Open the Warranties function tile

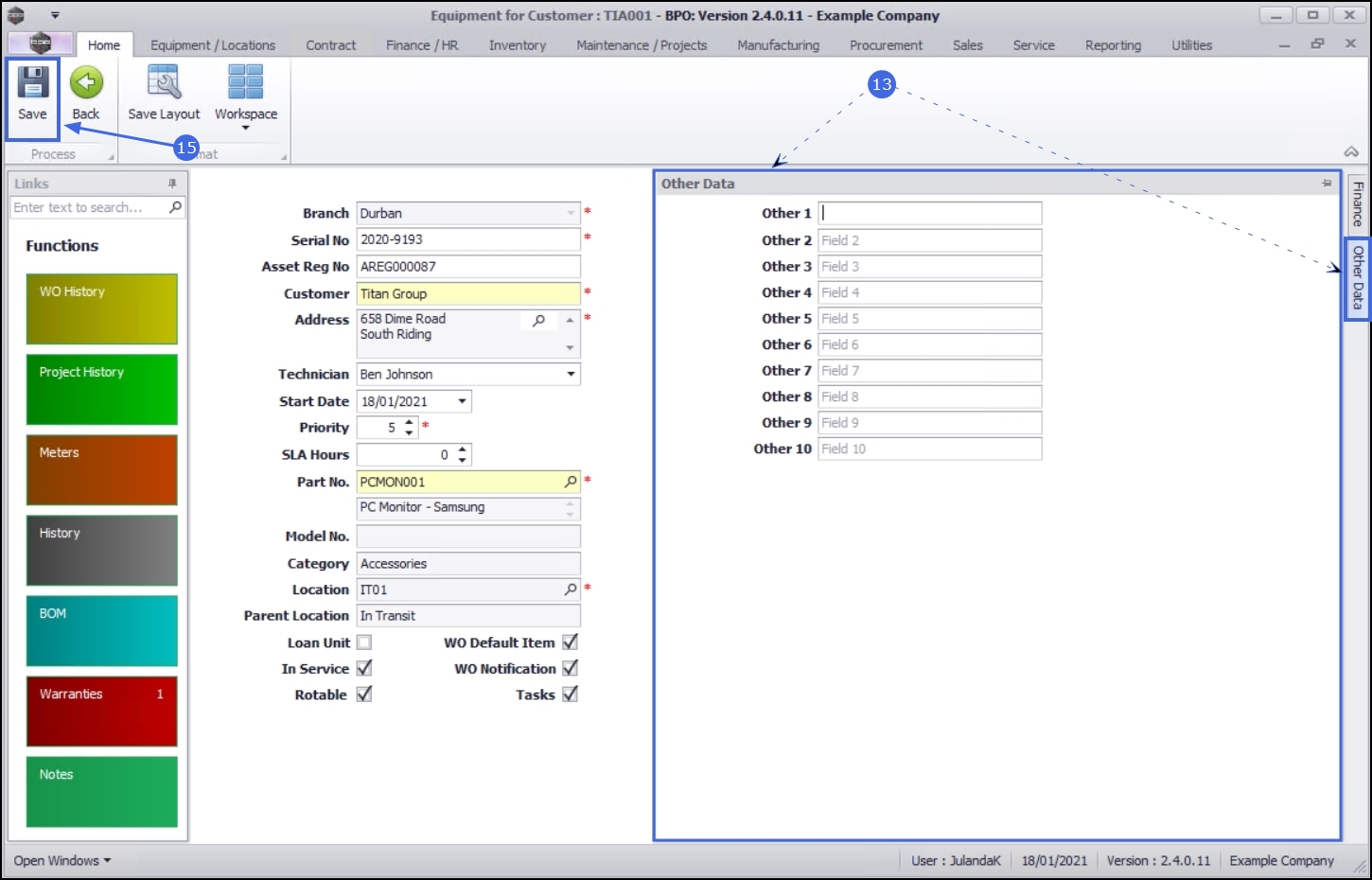pyautogui.click(x=102, y=712)
